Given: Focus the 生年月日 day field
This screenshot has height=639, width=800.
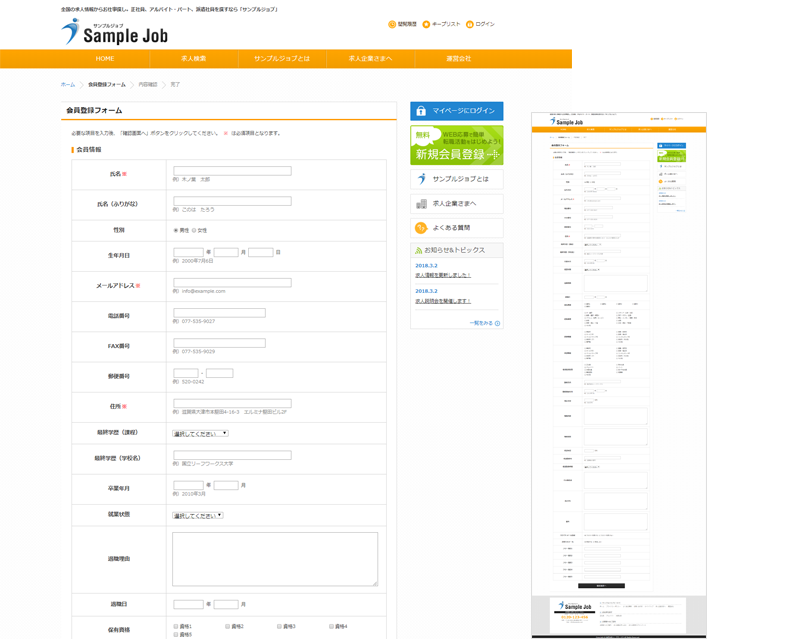Looking at the screenshot, I should pos(261,252).
